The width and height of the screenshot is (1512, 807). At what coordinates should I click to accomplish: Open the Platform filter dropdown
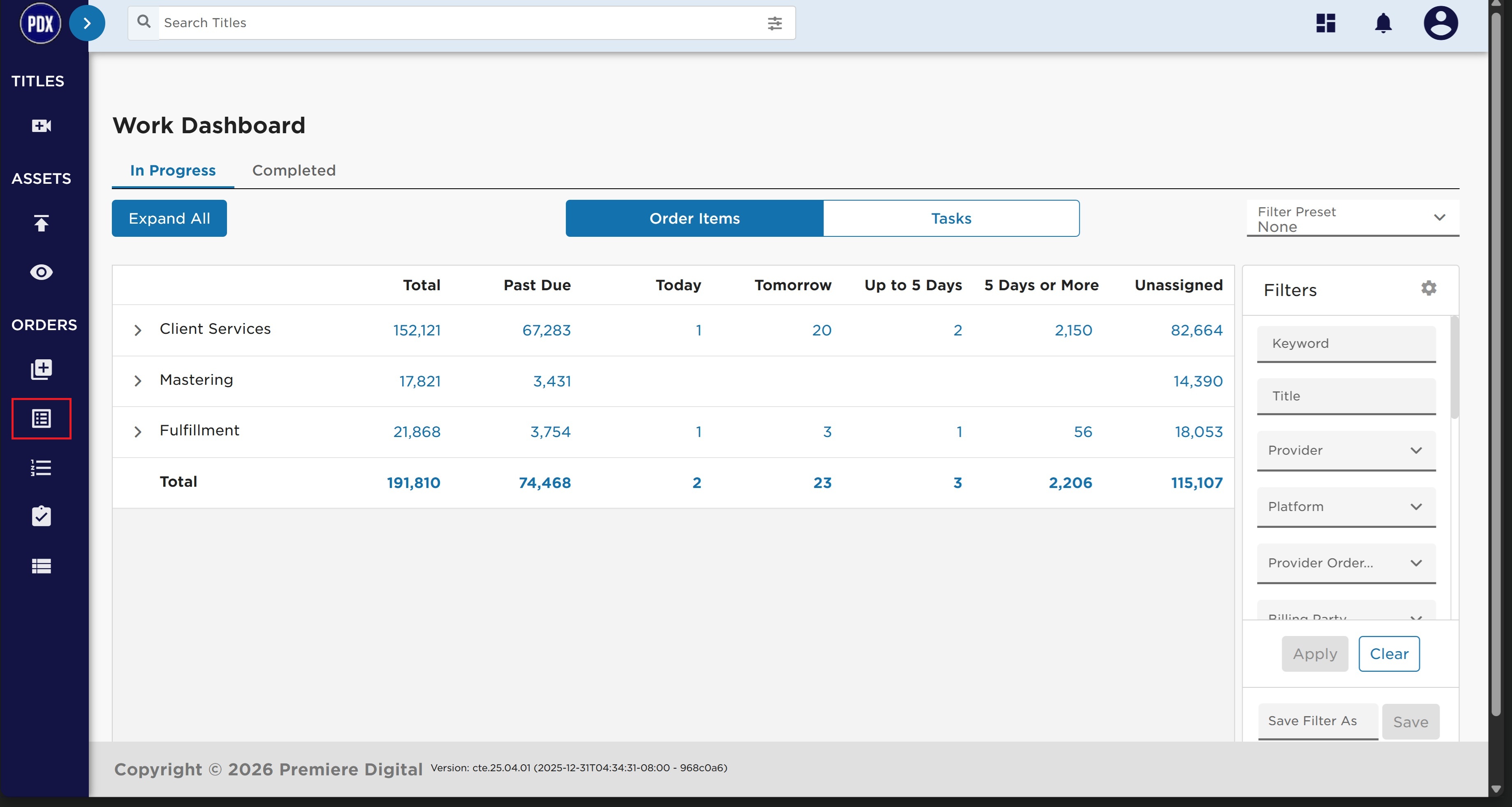(1346, 507)
